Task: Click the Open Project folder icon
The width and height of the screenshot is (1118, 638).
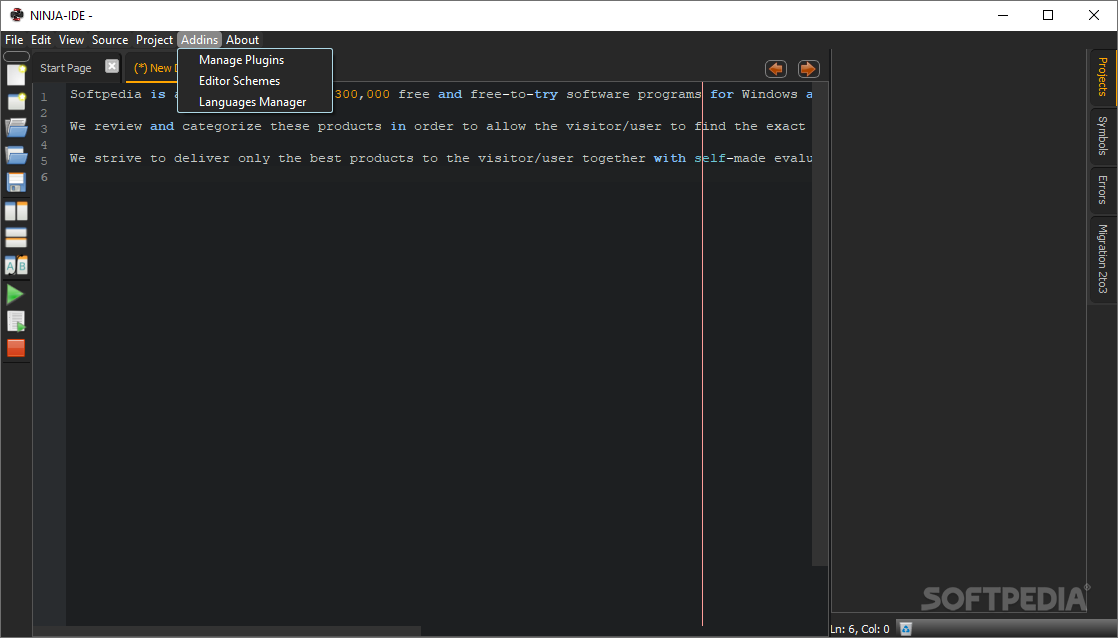Action: (x=16, y=155)
